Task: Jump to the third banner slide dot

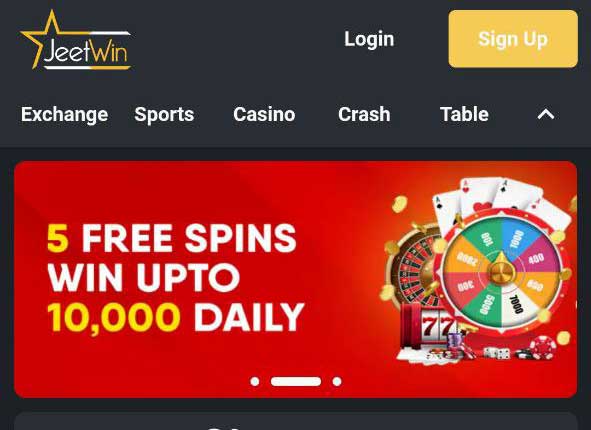Action: point(337,381)
